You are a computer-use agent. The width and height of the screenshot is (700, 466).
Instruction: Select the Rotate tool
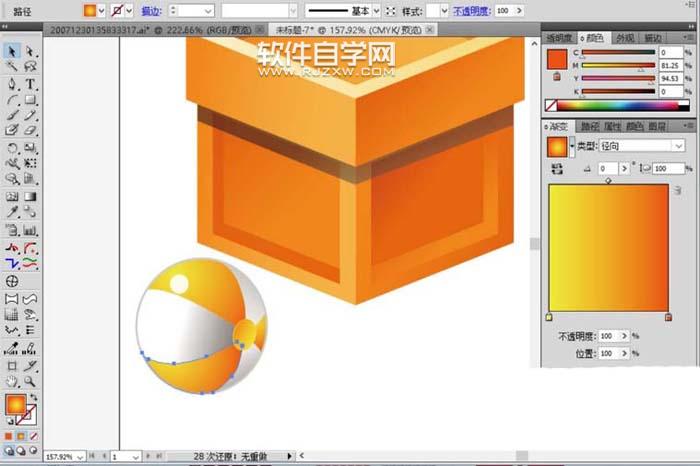[12, 148]
